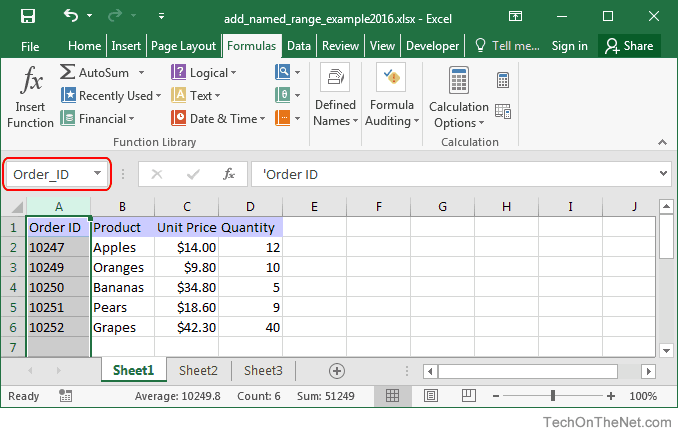This screenshot has height=433, width=678.
Task: Click horizontal scrollbar right arrow
Action: 648,371
